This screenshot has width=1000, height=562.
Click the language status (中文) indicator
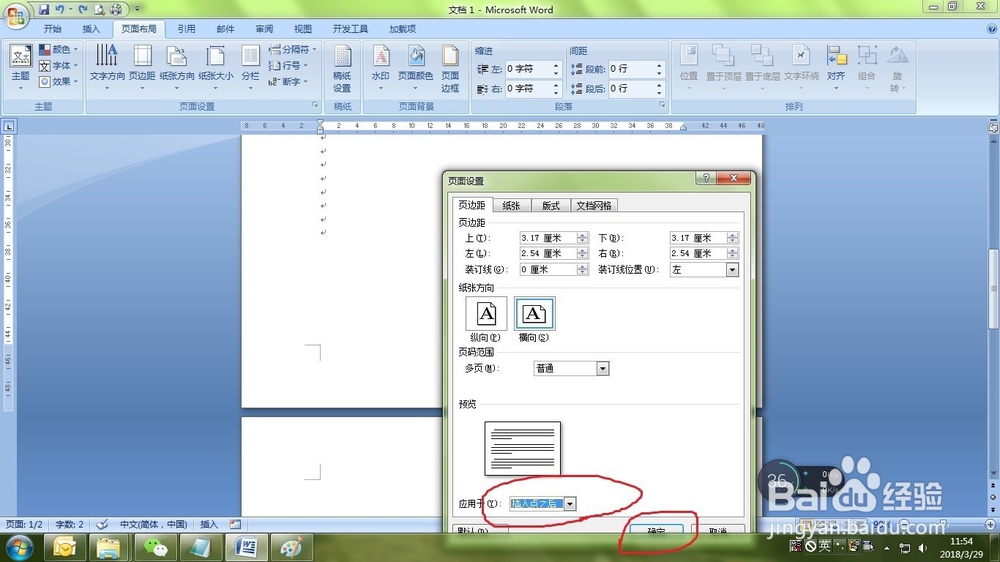153,524
